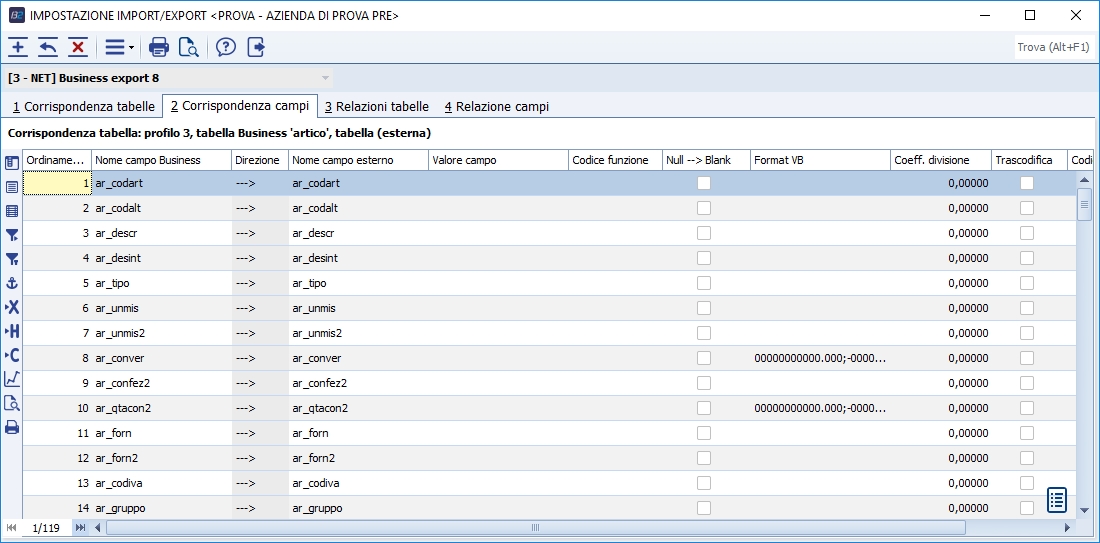The width and height of the screenshot is (1100, 543).
Task: Click the list view sidebar icon
Action: (x=12, y=187)
